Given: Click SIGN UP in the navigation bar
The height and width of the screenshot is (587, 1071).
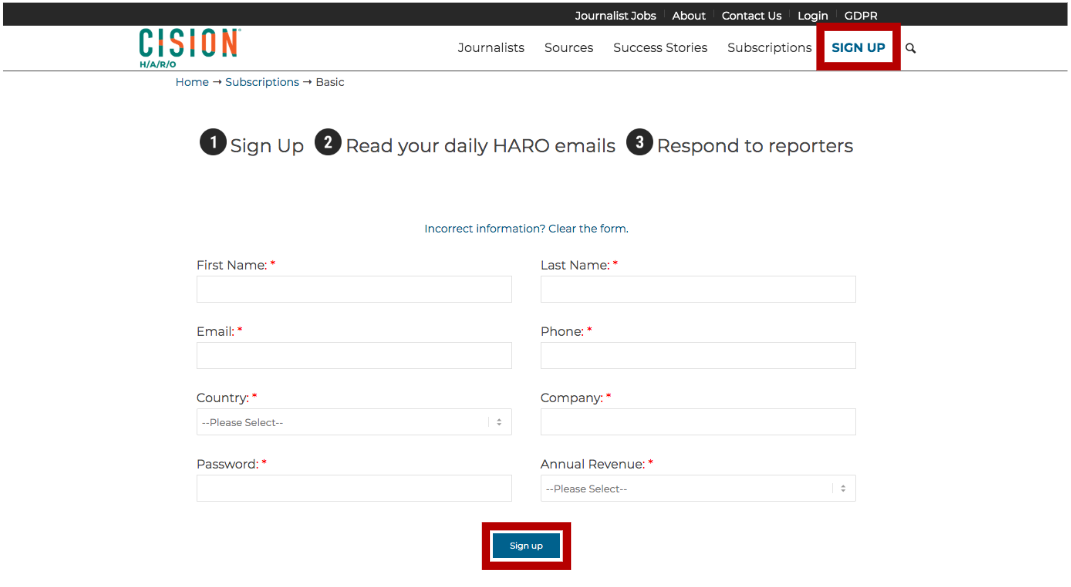Looking at the screenshot, I should pos(858,48).
